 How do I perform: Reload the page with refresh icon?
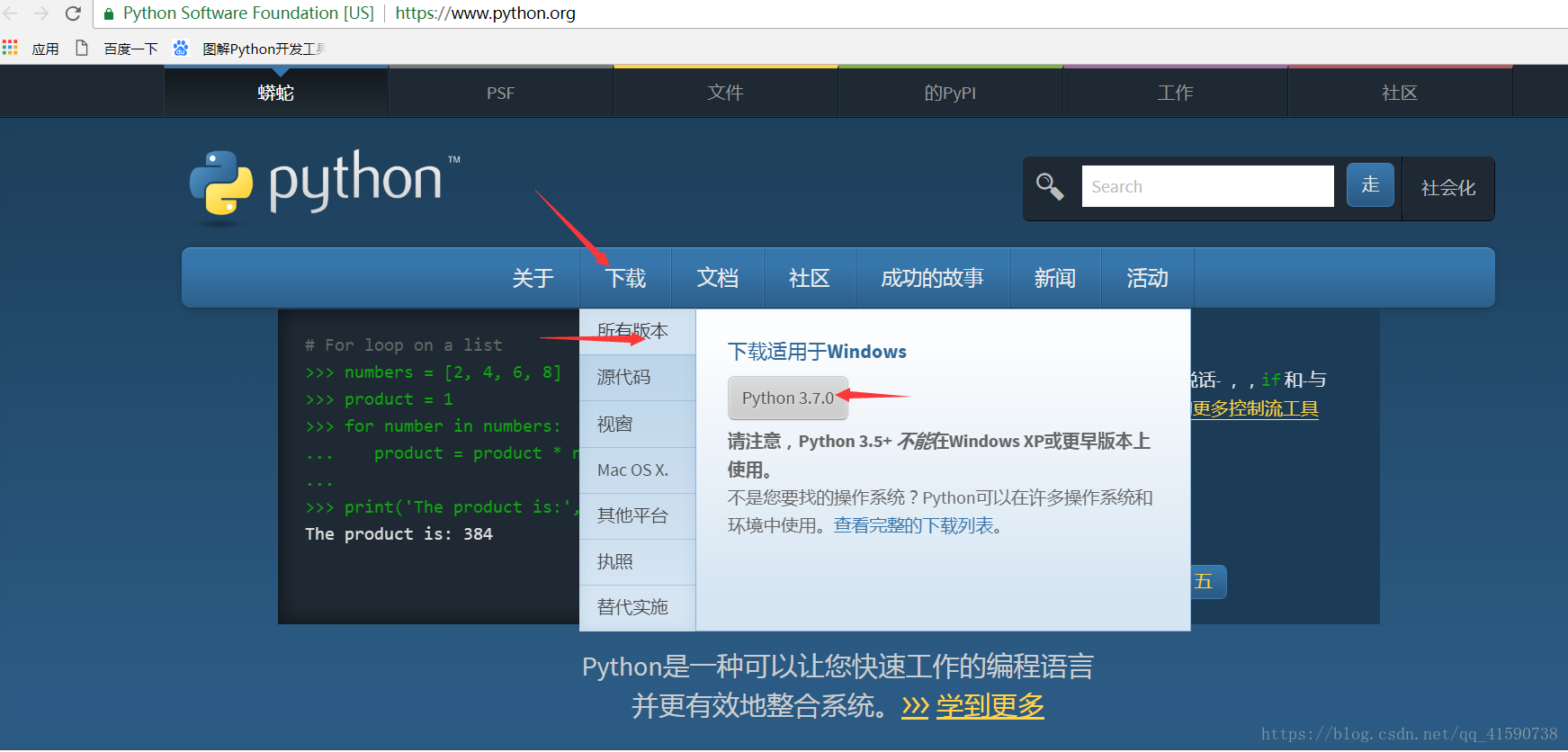(x=73, y=13)
